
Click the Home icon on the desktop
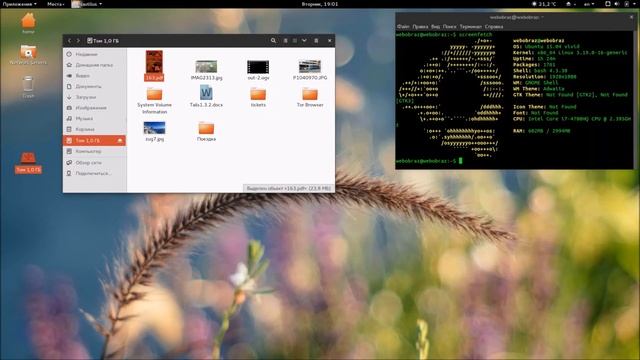(28, 23)
